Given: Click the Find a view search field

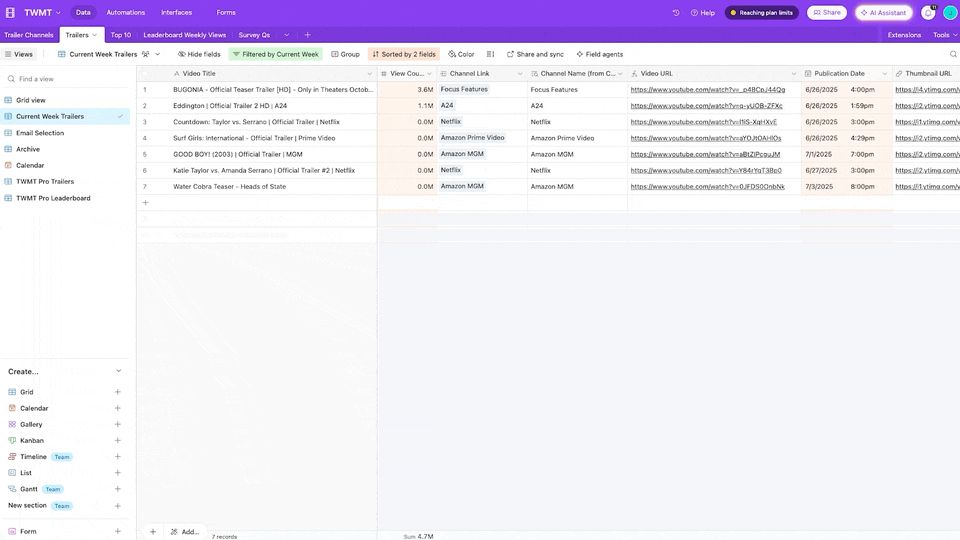Looking at the screenshot, I should coord(64,78).
